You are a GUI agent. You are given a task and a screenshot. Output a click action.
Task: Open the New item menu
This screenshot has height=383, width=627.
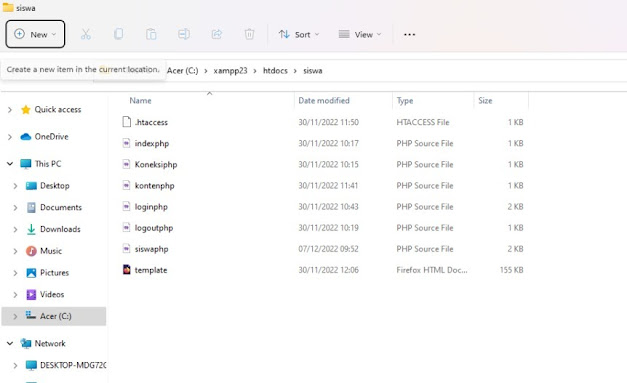pos(35,34)
